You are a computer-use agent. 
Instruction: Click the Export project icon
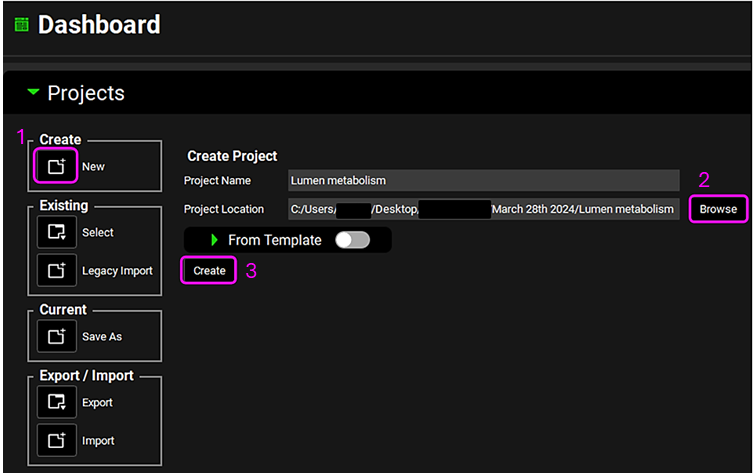pyautogui.click(x=56, y=402)
